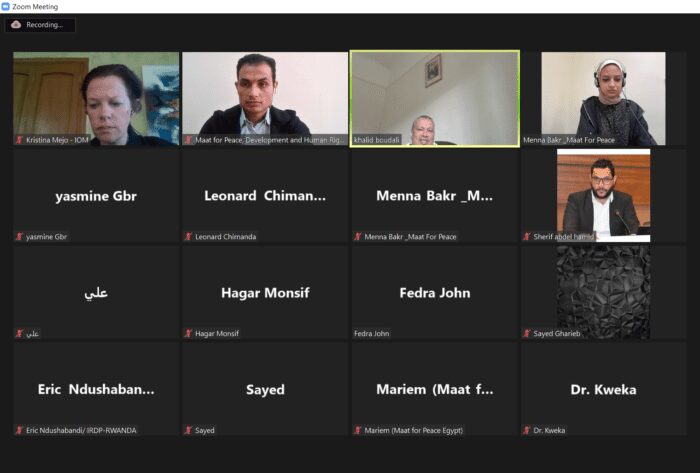This screenshot has width=700, height=473.
Task: Click muted mic icon beside yasmine Gbr
Action: 19,236
